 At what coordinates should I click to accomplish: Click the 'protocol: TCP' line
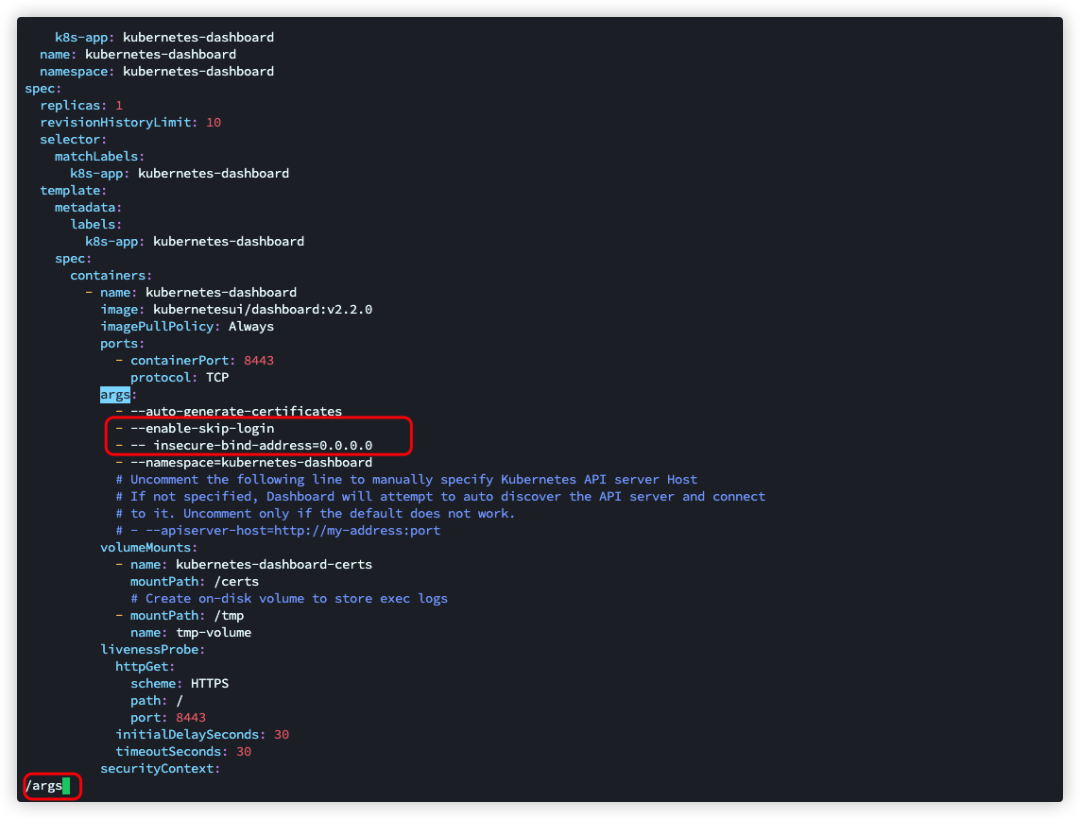[179, 377]
